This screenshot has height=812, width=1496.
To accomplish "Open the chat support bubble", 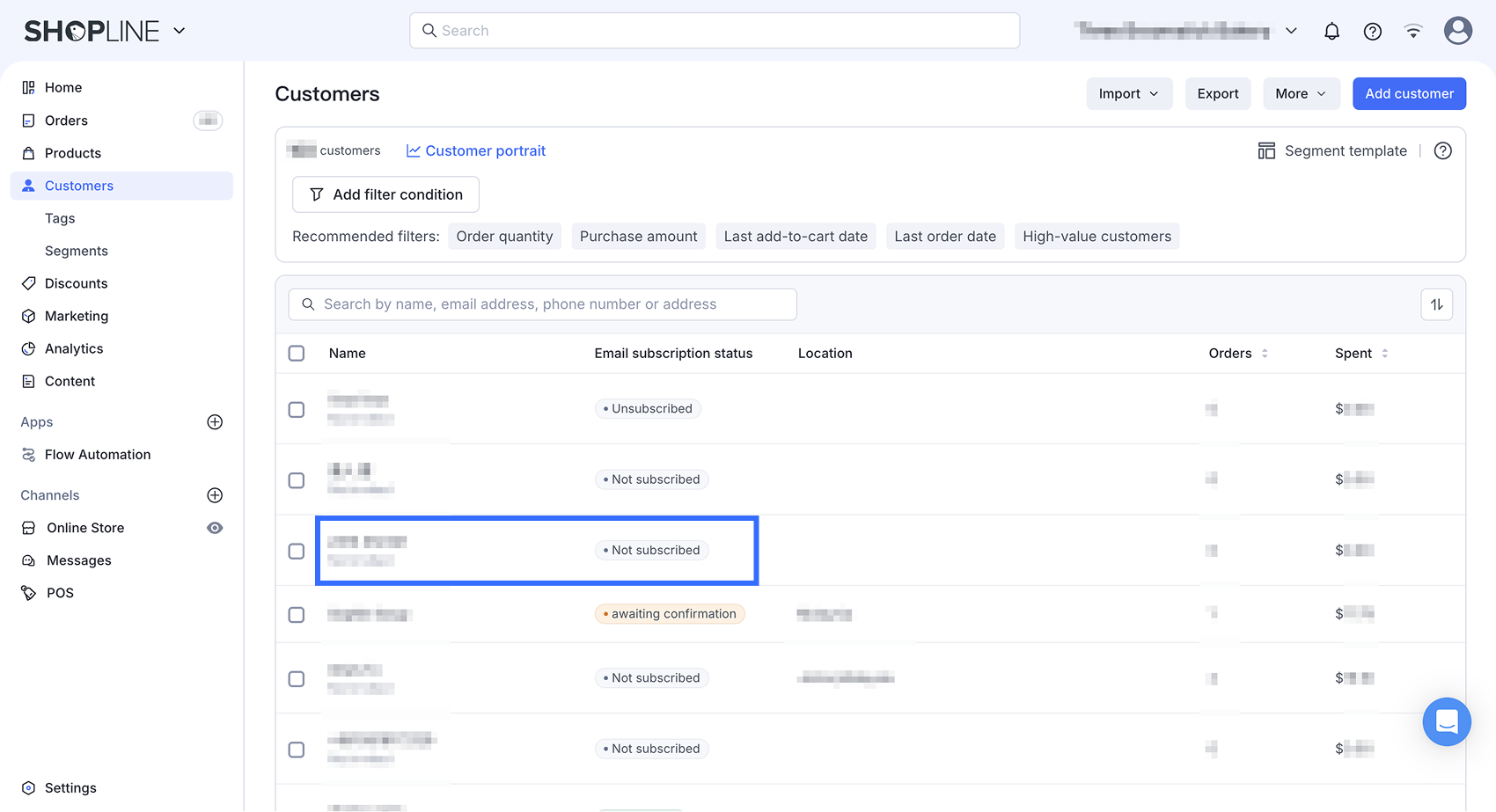I will tap(1446, 721).
